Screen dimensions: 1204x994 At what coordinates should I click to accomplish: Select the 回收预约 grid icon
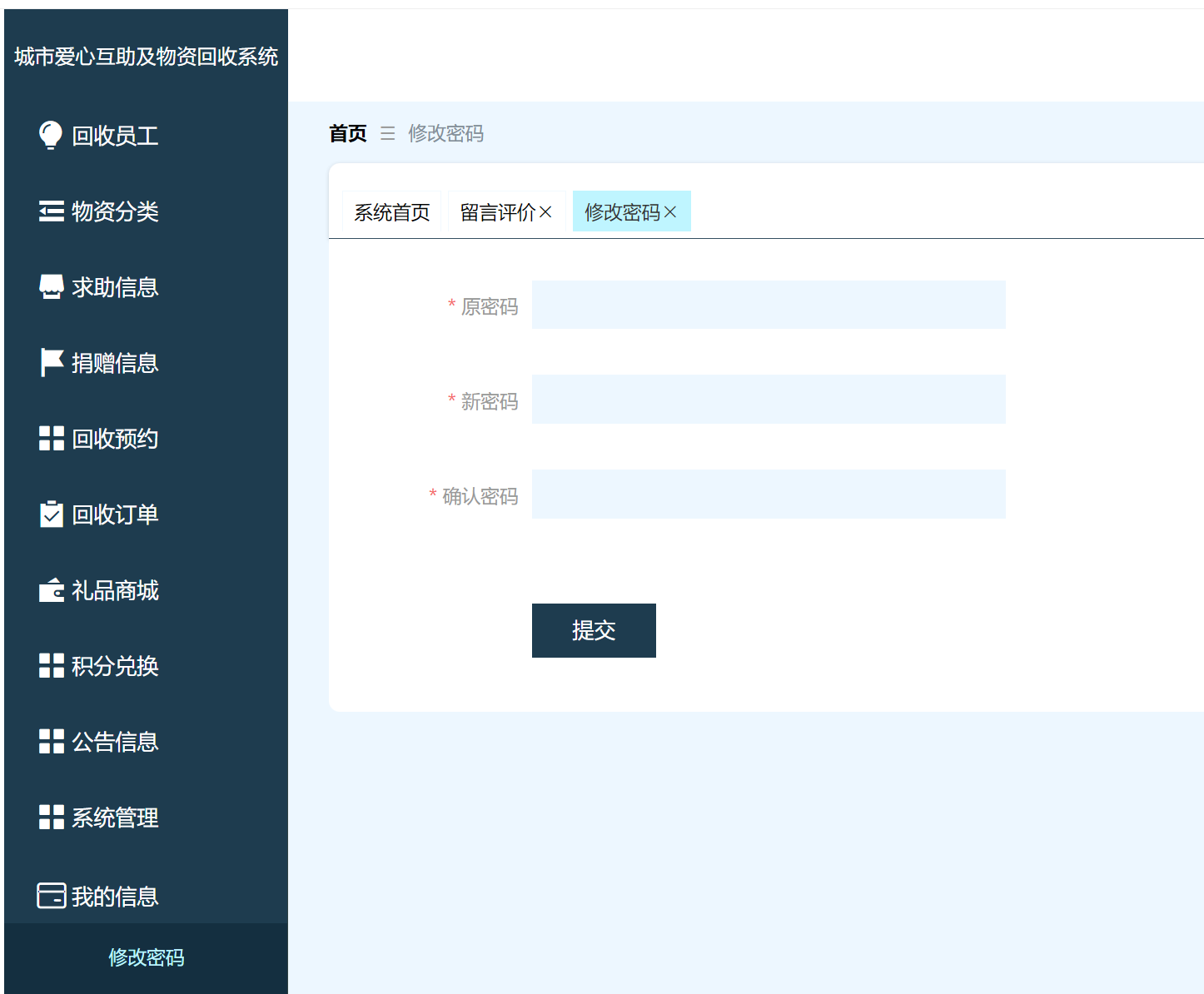pos(50,438)
